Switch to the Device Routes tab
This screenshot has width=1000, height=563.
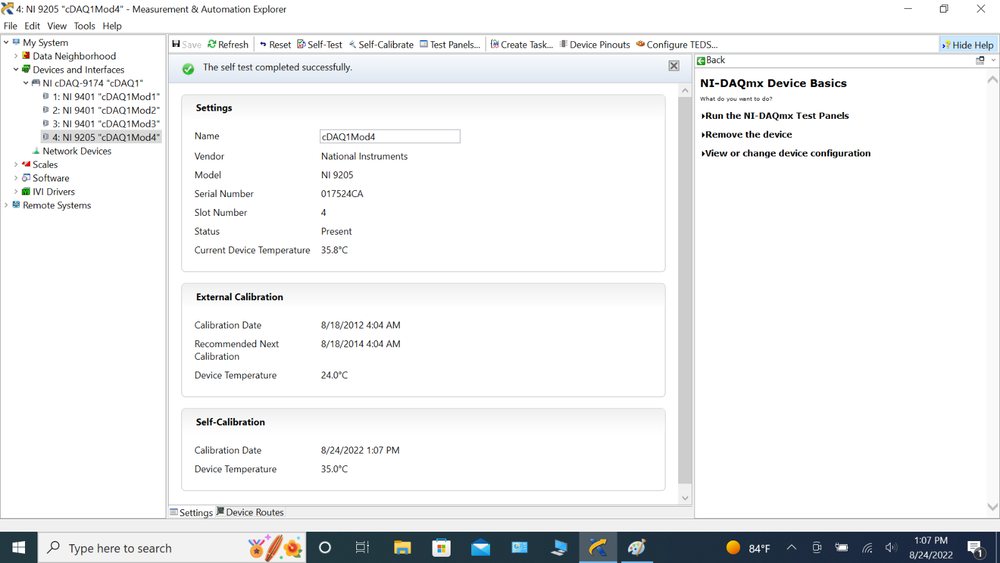(250, 513)
